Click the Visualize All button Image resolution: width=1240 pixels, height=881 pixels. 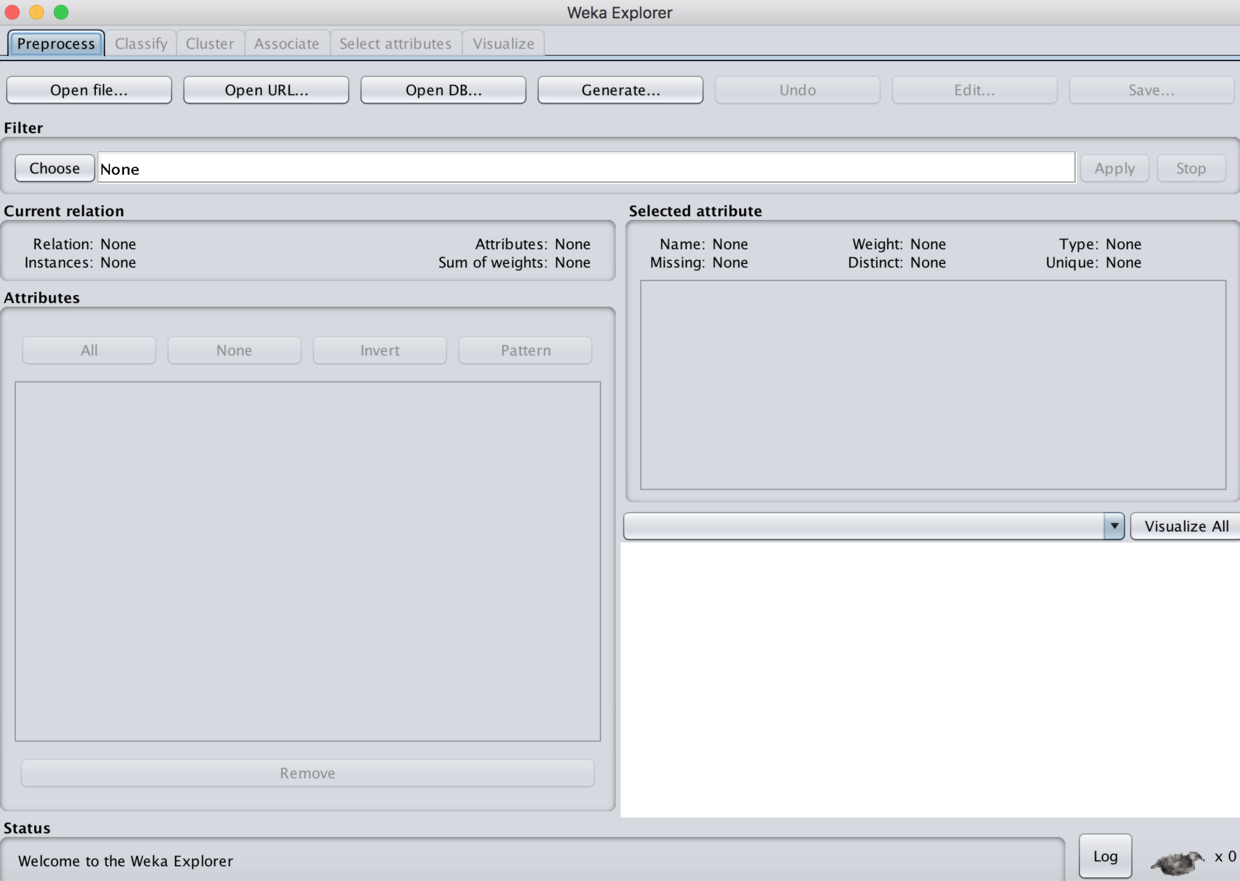[1186, 526]
